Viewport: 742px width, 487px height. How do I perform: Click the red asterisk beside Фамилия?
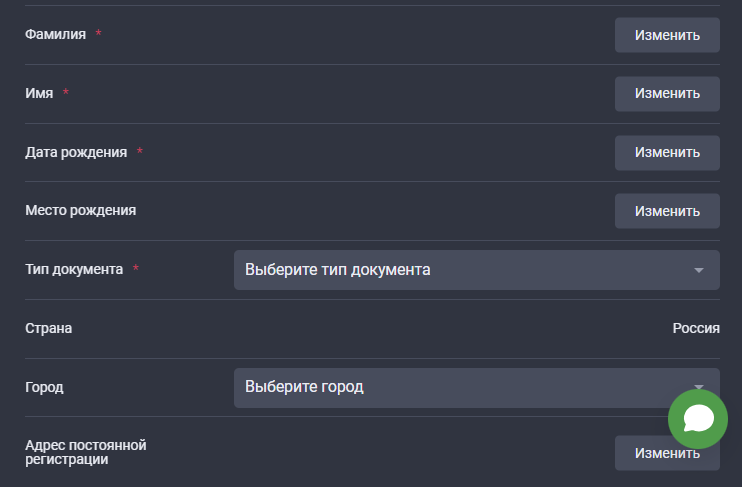click(x=98, y=34)
